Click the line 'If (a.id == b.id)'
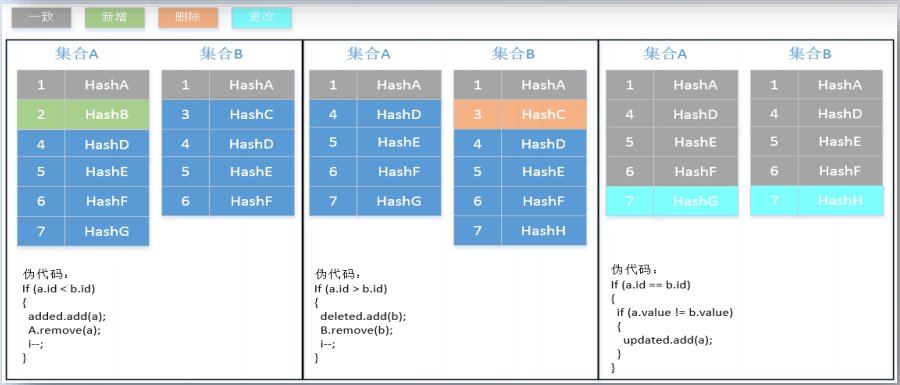900x385 pixels. point(650,285)
